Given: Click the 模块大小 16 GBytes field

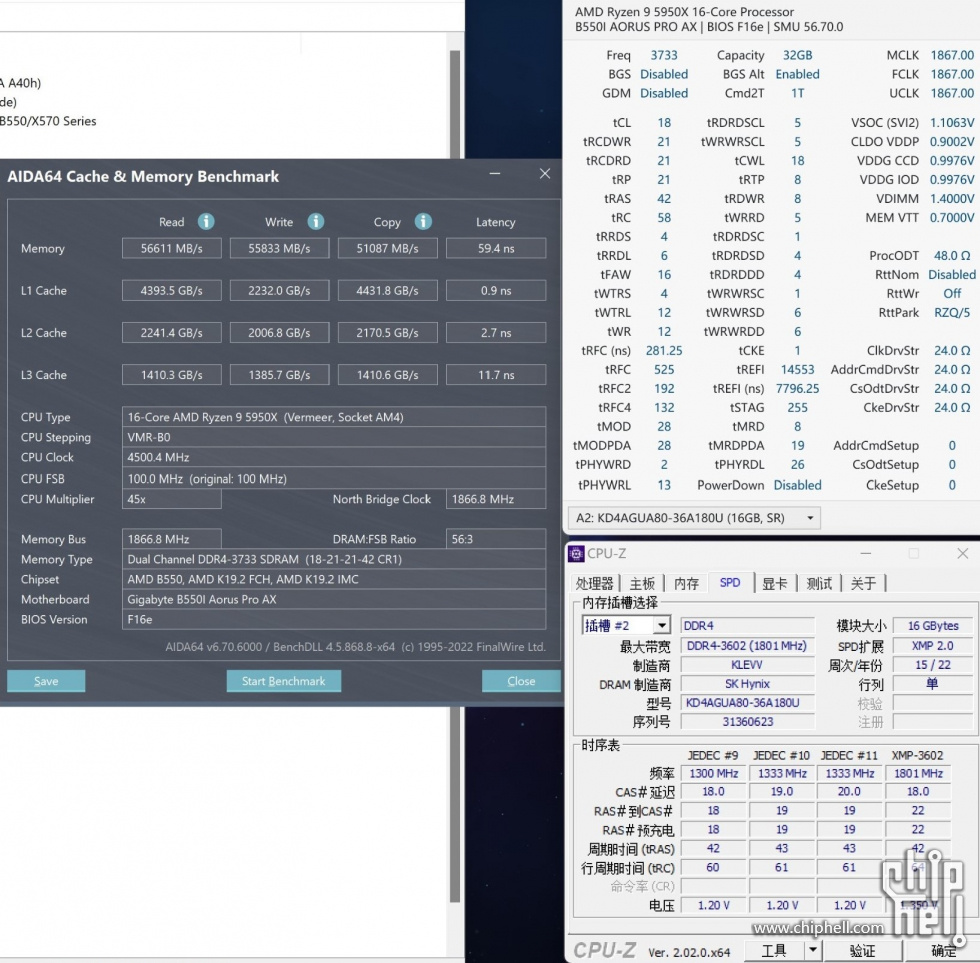Looking at the screenshot, I should tap(932, 626).
